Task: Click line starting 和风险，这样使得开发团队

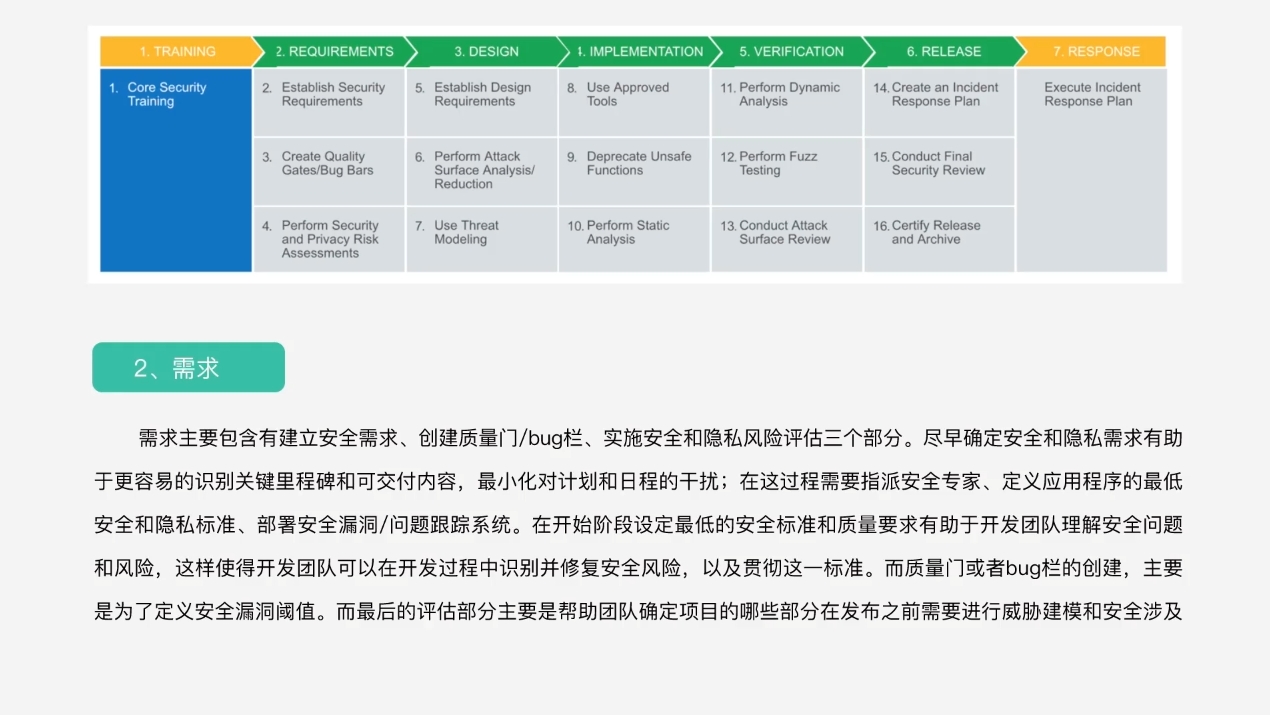Action: click(639, 568)
